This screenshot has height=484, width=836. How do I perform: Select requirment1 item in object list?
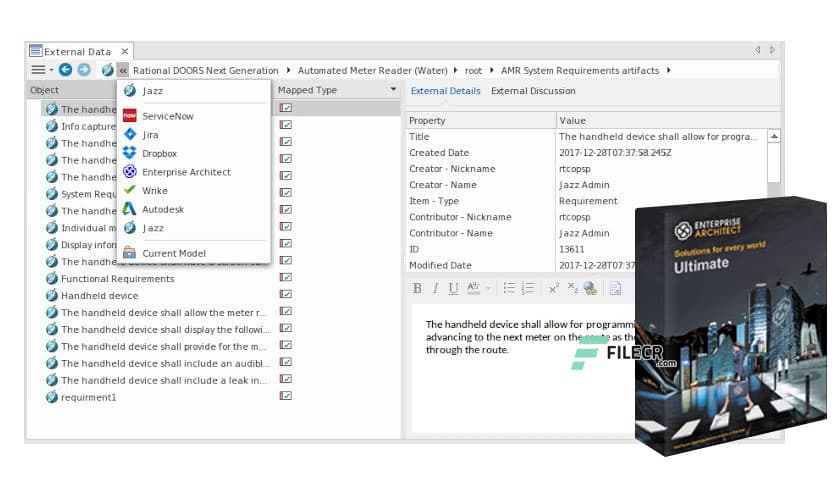click(89, 398)
